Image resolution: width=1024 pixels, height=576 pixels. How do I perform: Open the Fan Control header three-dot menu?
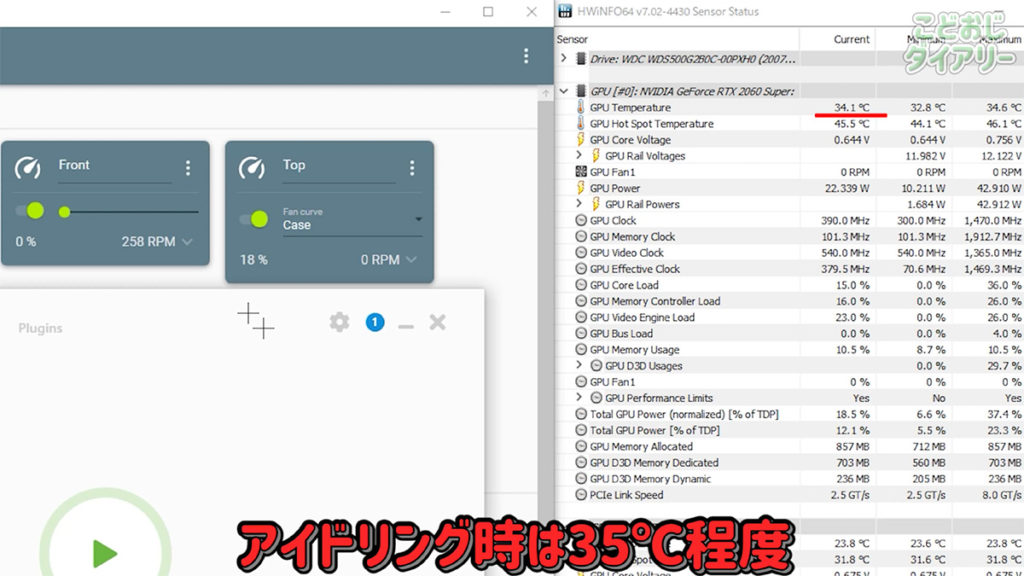pos(526,56)
